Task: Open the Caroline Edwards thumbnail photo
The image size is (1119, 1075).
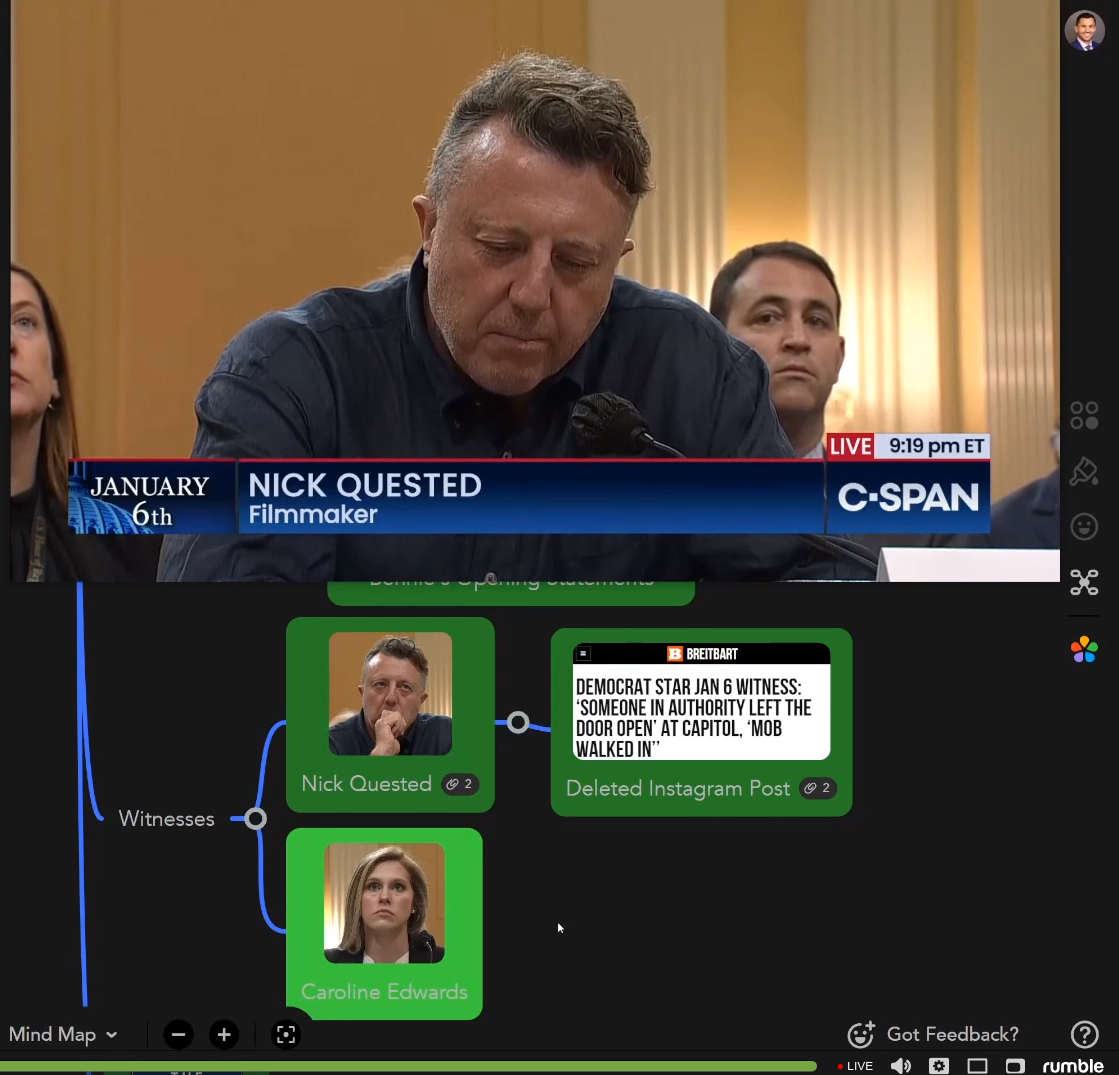Action: pyautogui.click(x=384, y=903)
